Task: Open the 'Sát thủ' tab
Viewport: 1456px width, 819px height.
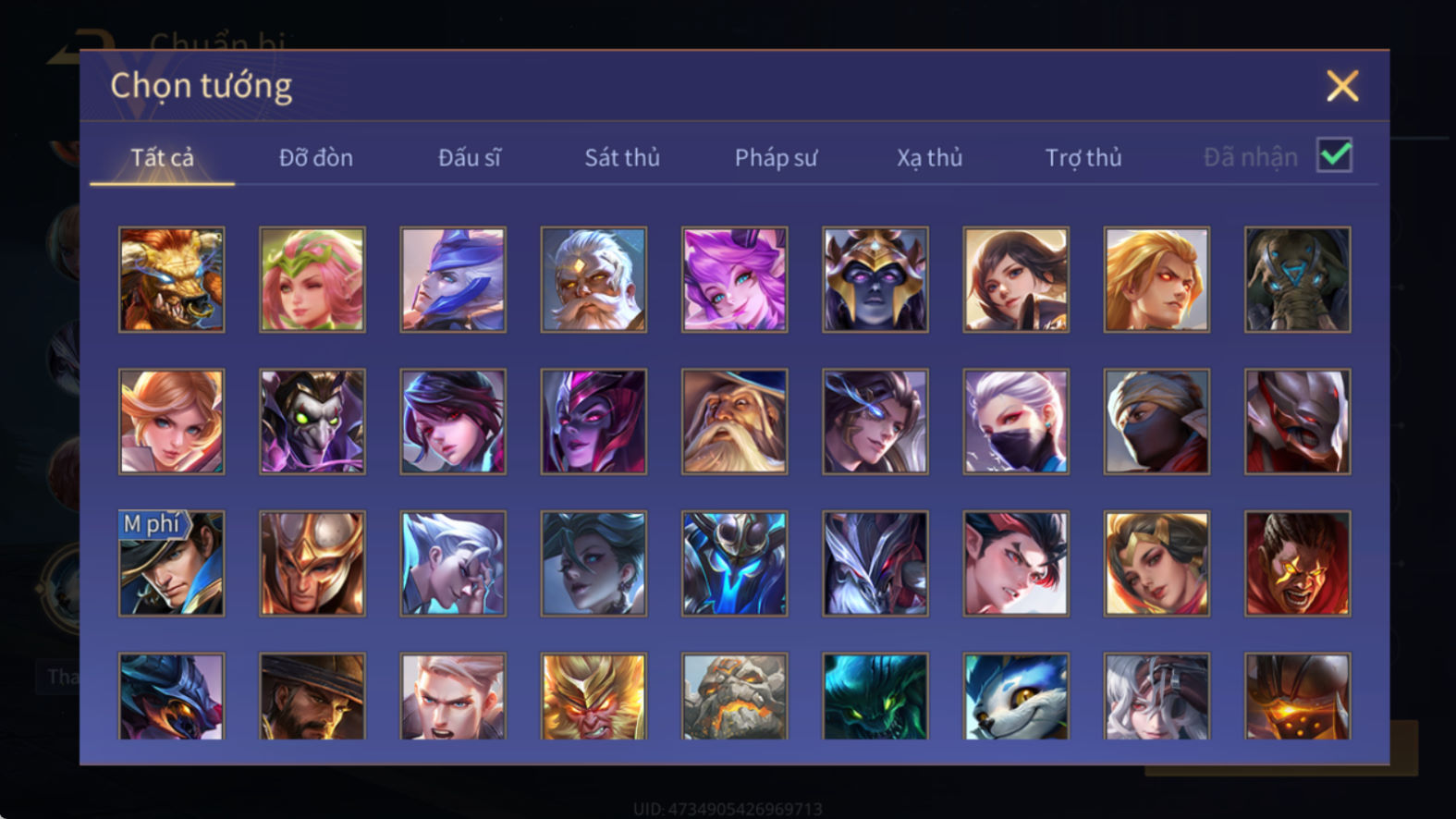Action: pos(622,158)
